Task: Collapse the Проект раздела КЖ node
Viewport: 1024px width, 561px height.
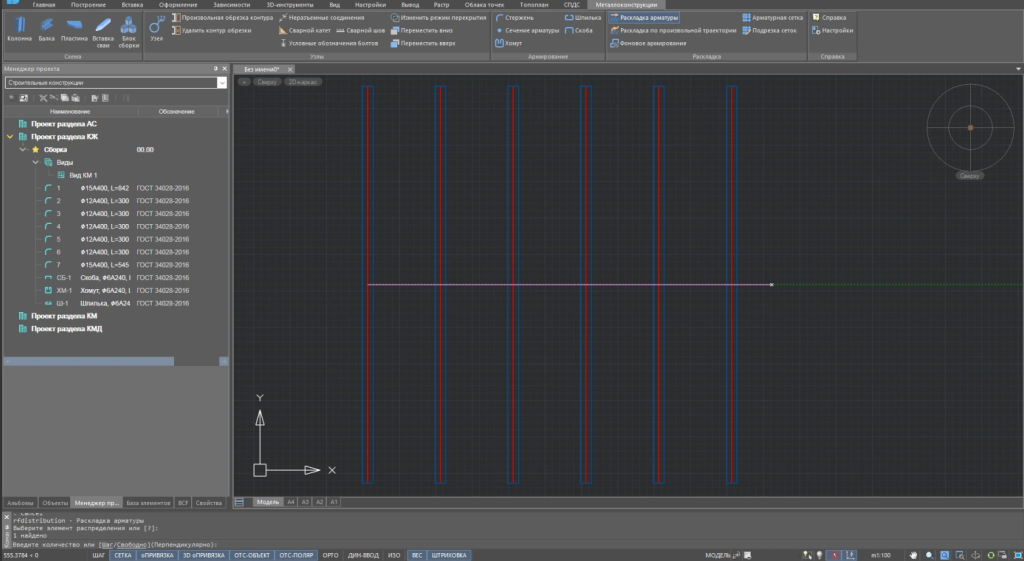Action: point(9,136)
